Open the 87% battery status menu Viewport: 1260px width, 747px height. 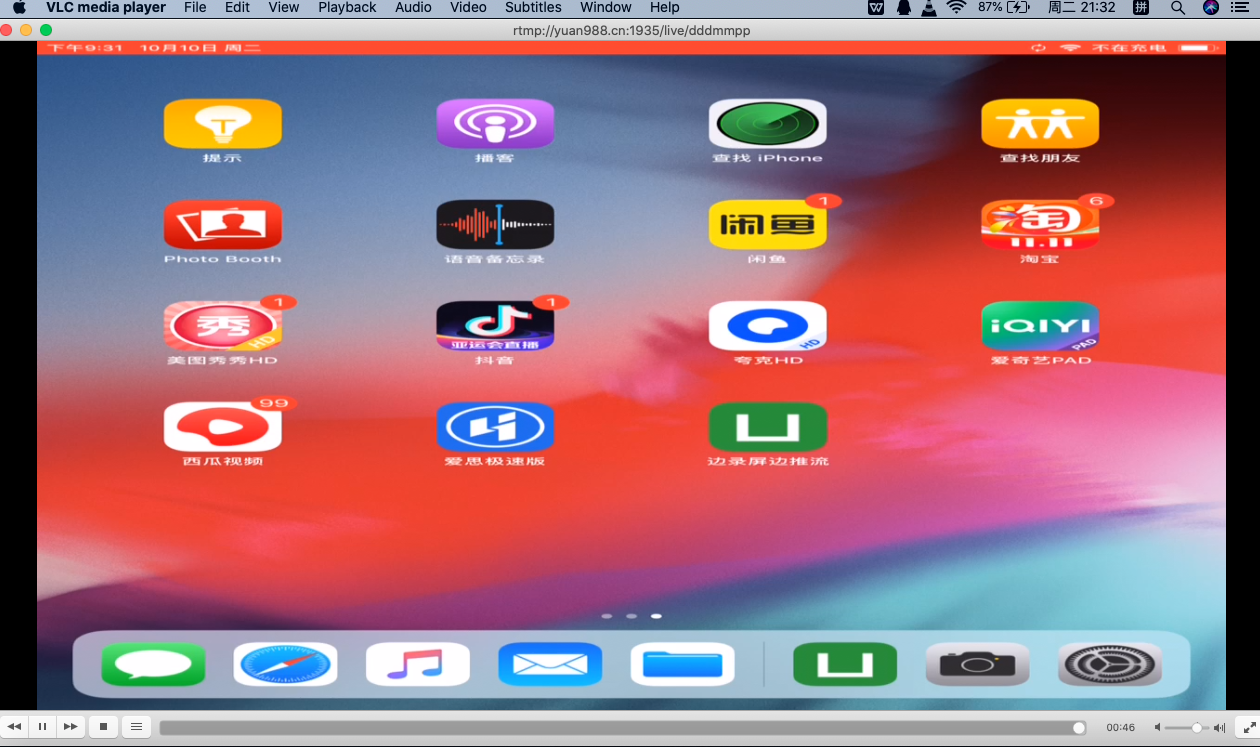point(1004,7)
